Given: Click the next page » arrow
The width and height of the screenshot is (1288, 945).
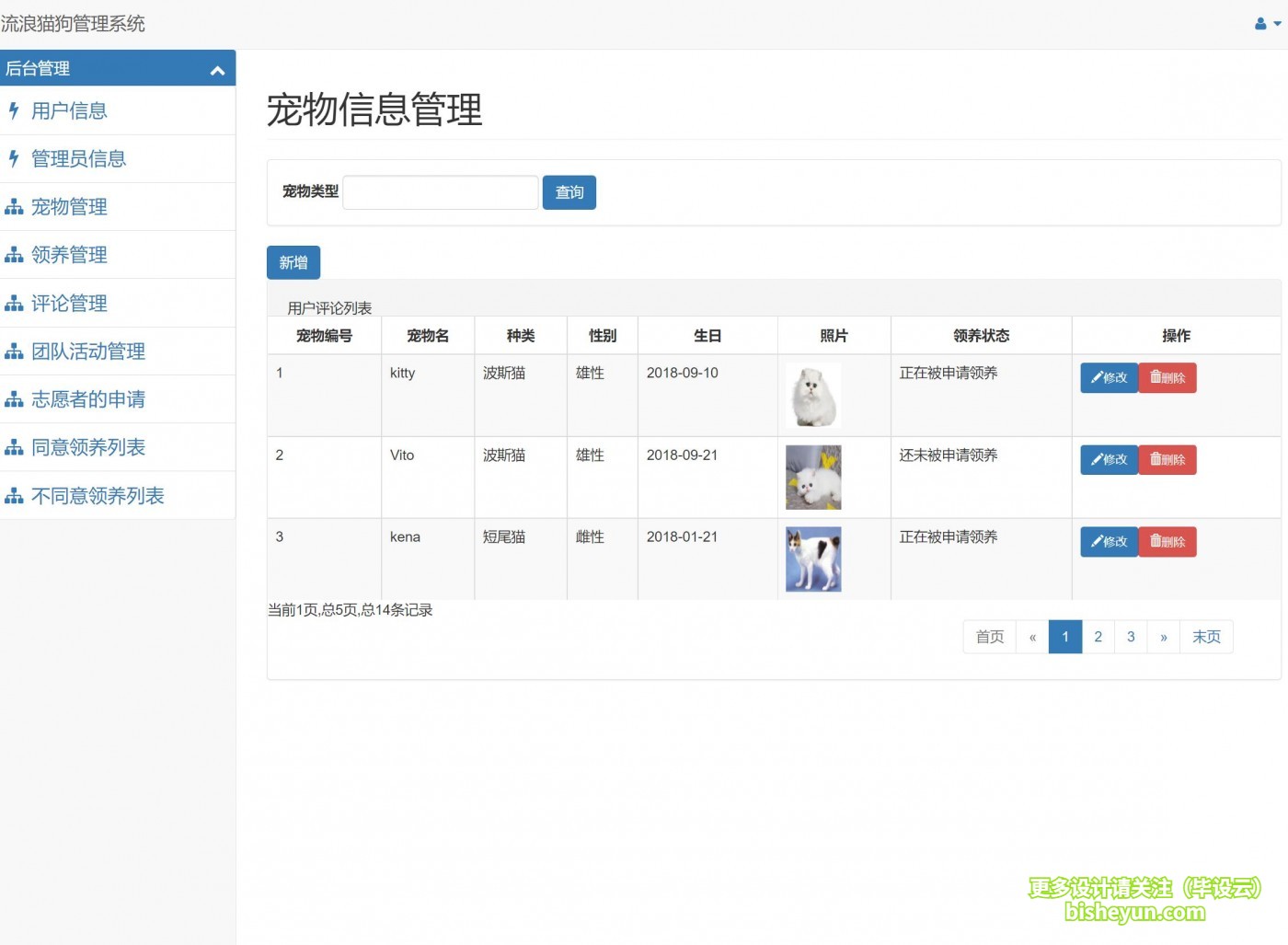Looking at the screenshot, I should click(x=1164, y=637).
